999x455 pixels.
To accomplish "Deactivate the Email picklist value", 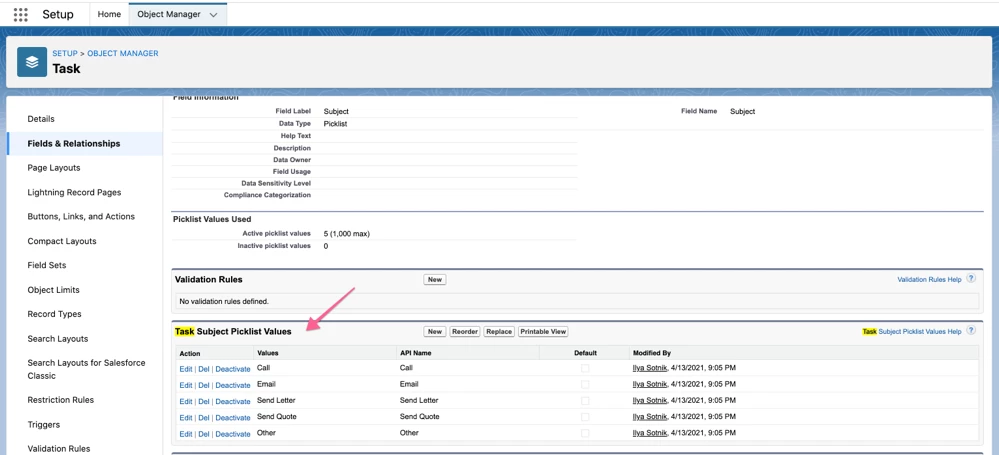I will [x=233, y=385].
